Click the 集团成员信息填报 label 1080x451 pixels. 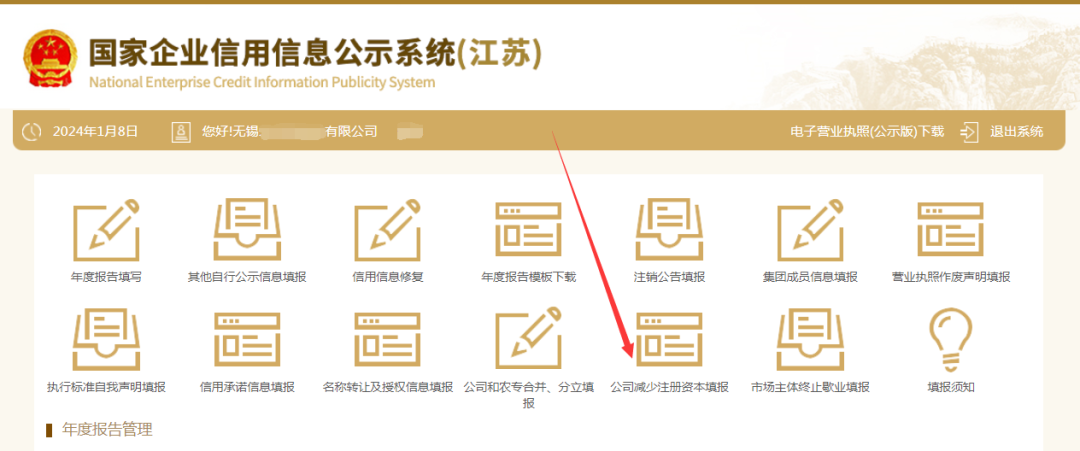click(810, 277)
